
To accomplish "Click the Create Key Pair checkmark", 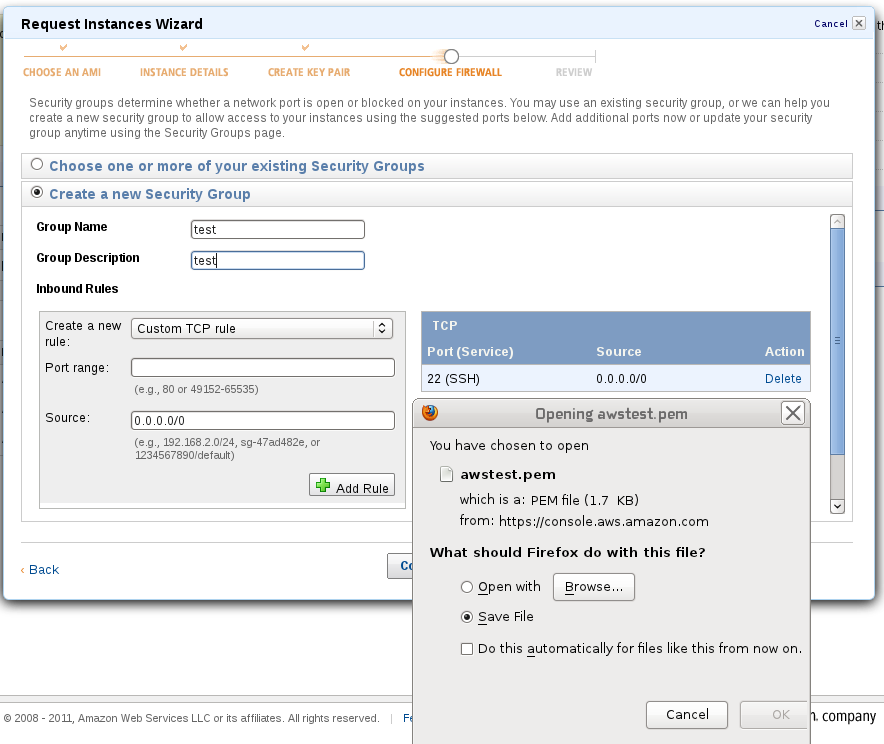I will click(305, 47).
